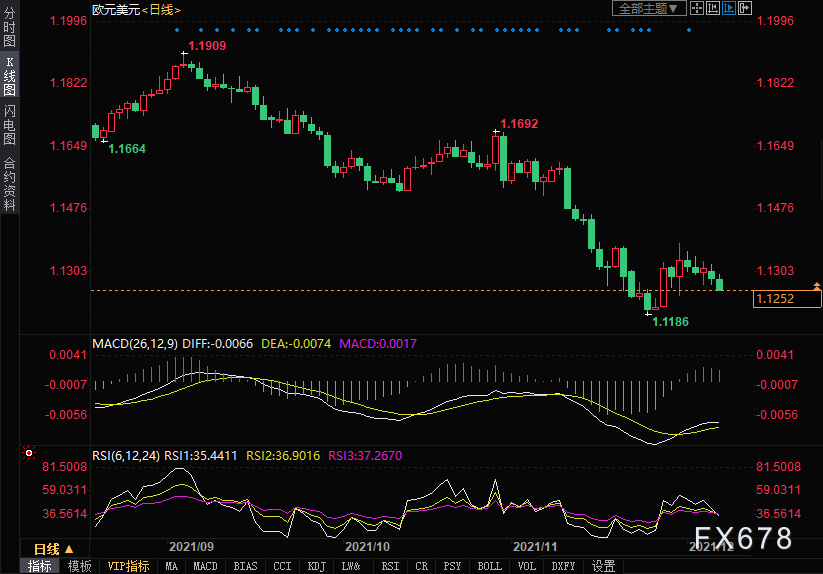Select the VIP指标 tab

point(128,566)
